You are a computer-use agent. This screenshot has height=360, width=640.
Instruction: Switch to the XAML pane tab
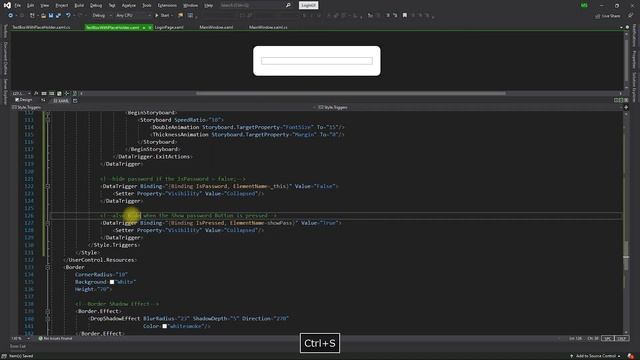point(61,100)
